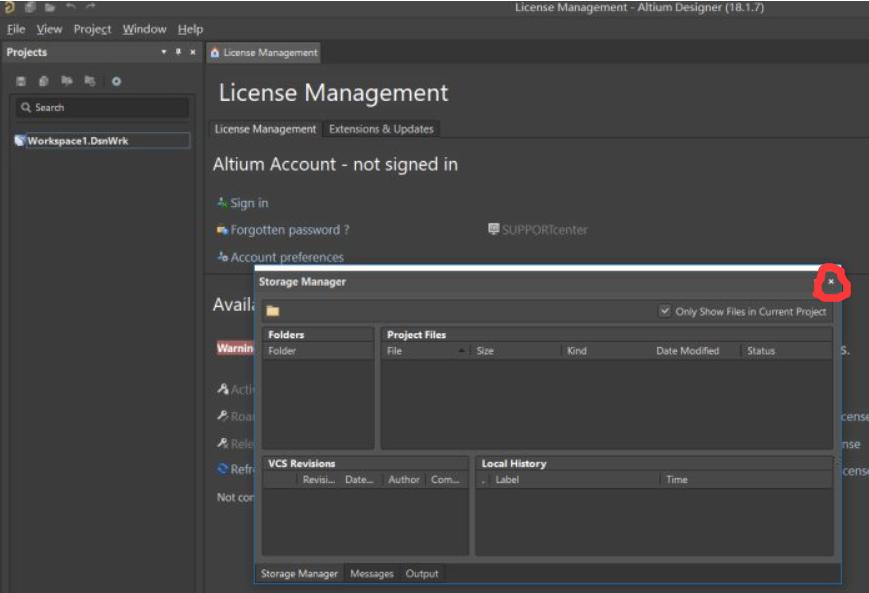
Task: Click the folder icon in Storage Manager toolbar
Action: (x=272, y=311)
